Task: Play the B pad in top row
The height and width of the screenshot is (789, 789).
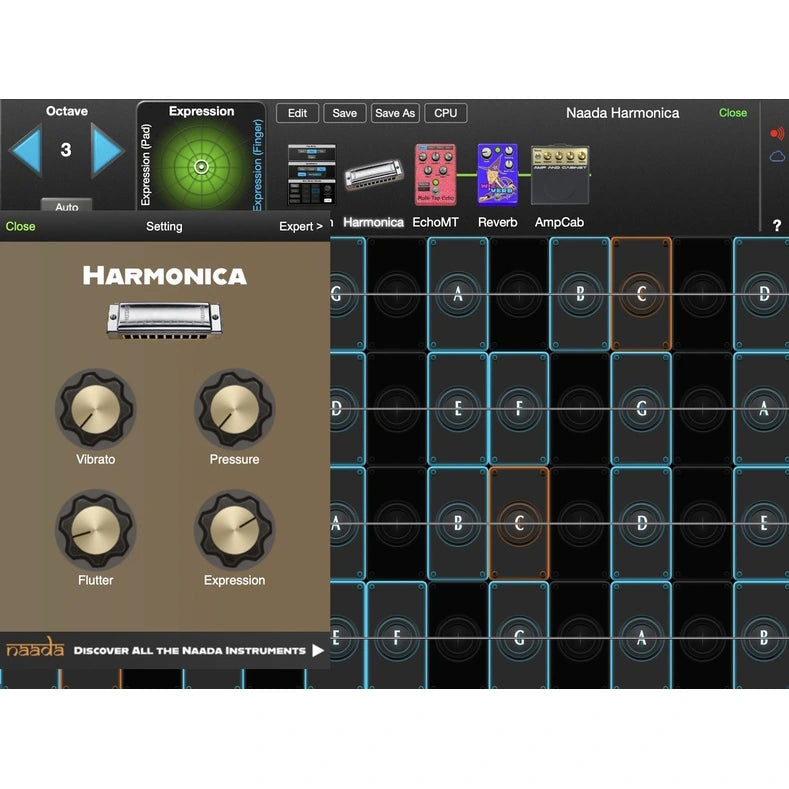Action: point(580,294)
